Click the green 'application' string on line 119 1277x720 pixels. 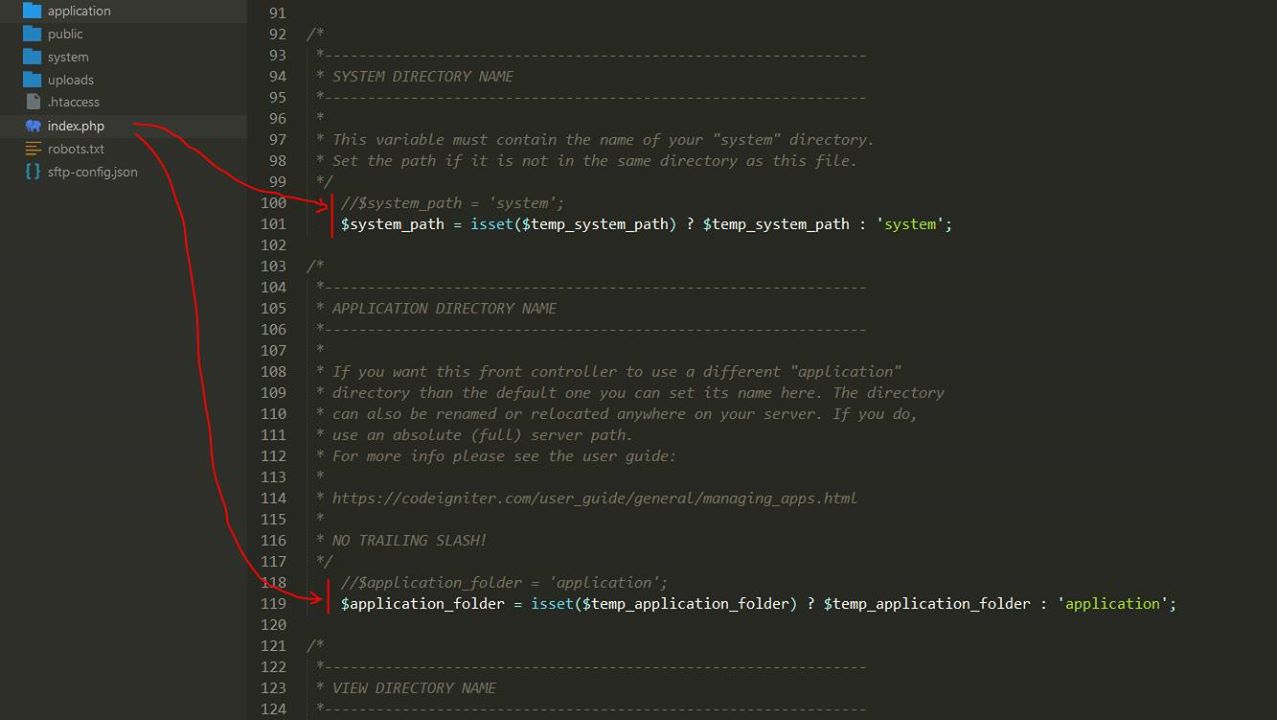pyautogui.click(x=1112, y=604)
